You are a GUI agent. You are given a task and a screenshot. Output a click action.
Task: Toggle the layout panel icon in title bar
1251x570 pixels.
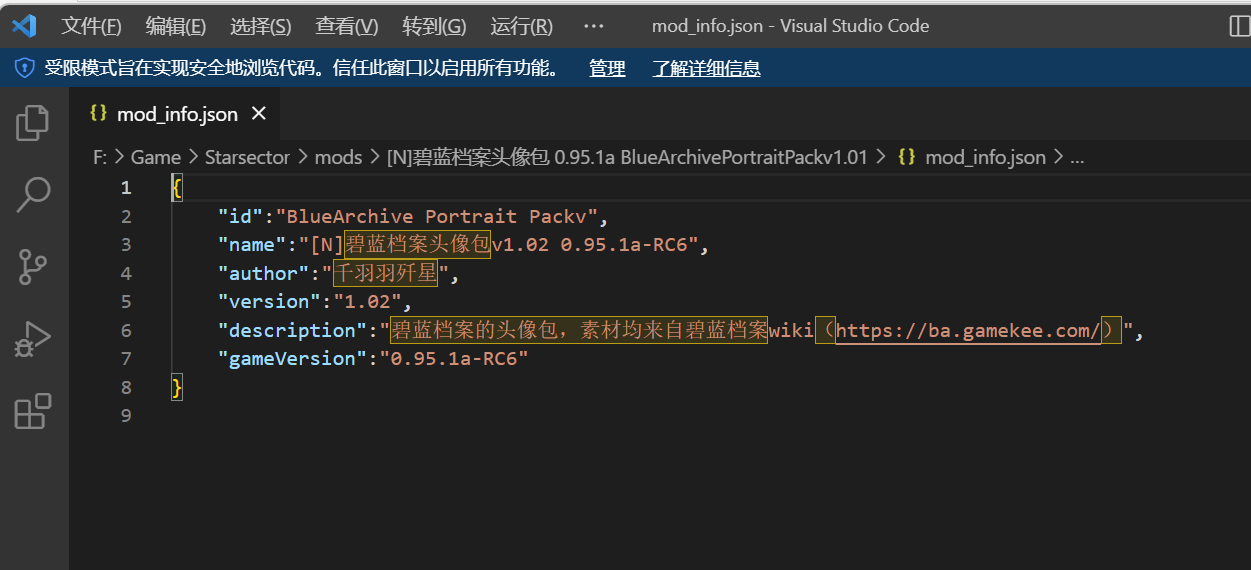pyautogui.click(x=1239, y=26)
